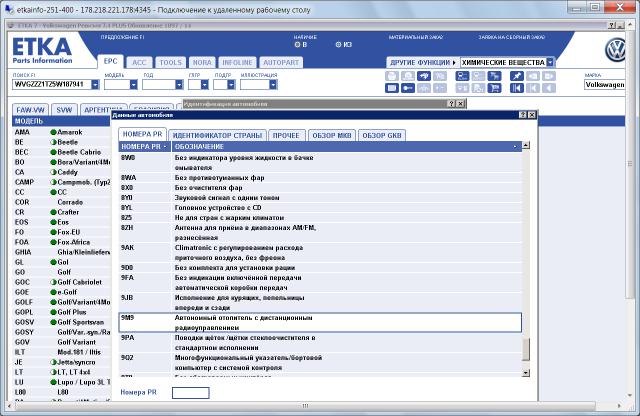Click the ОБОЗНАЧЕНИЕ column header
The height and width of the screenshot is (416, 640).
click(347, 147)
